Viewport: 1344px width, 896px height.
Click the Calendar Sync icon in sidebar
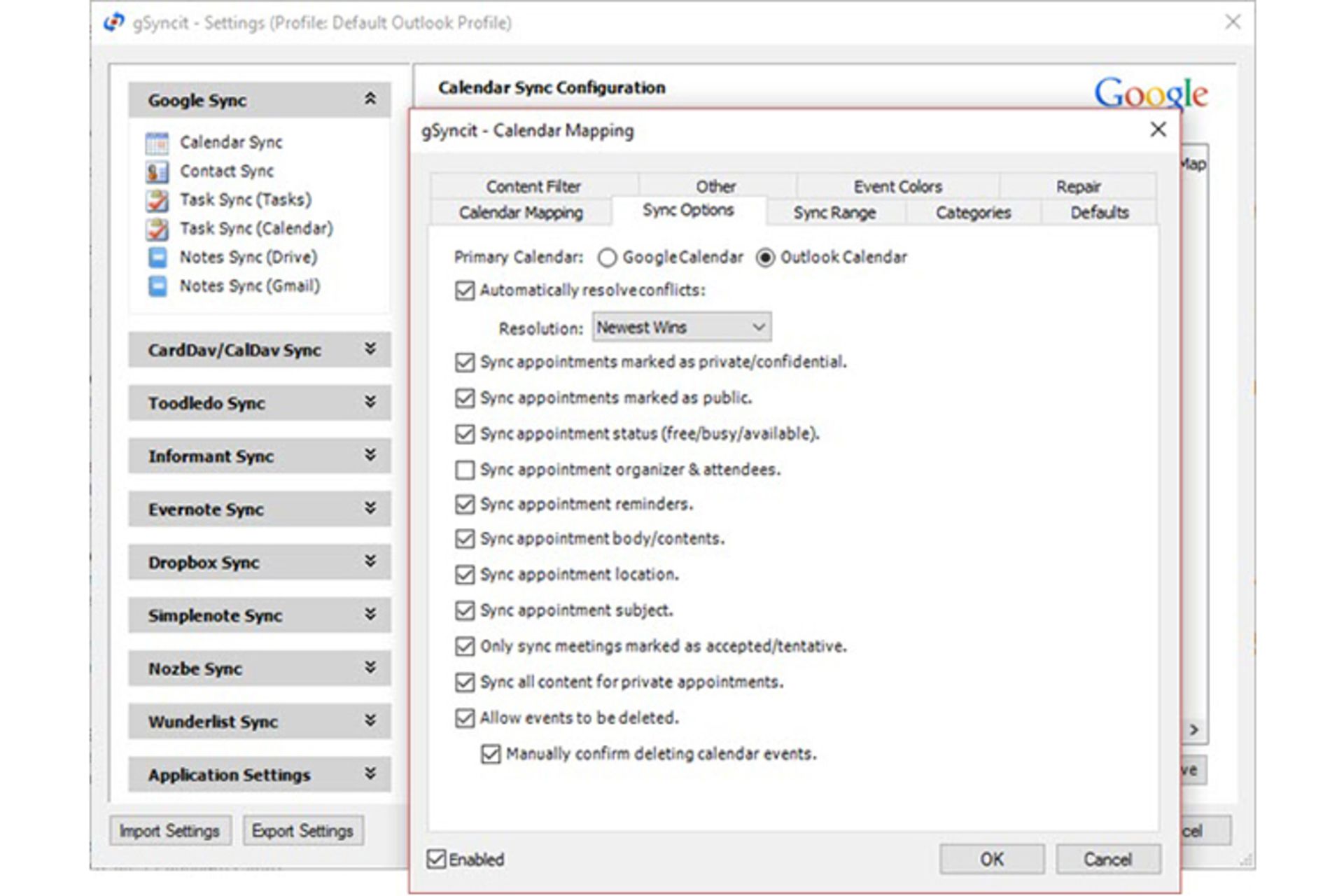pyautogui.click(x=157, y=143)
